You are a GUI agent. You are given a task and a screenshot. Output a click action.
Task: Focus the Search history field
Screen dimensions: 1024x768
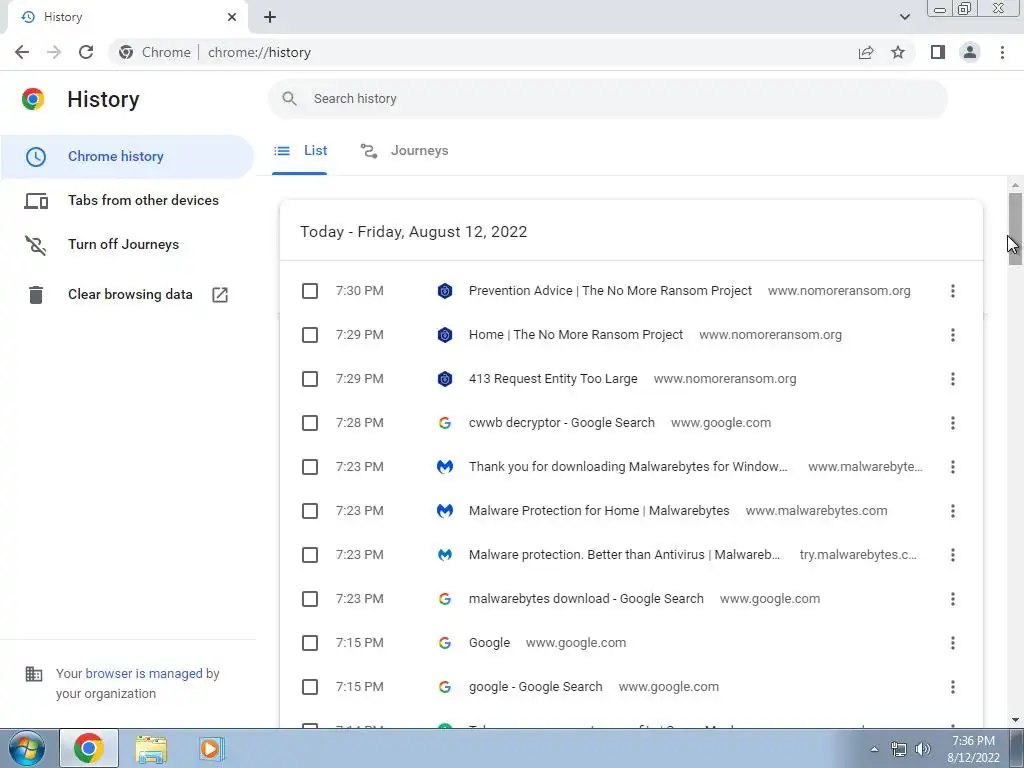(x=607, y=99)
